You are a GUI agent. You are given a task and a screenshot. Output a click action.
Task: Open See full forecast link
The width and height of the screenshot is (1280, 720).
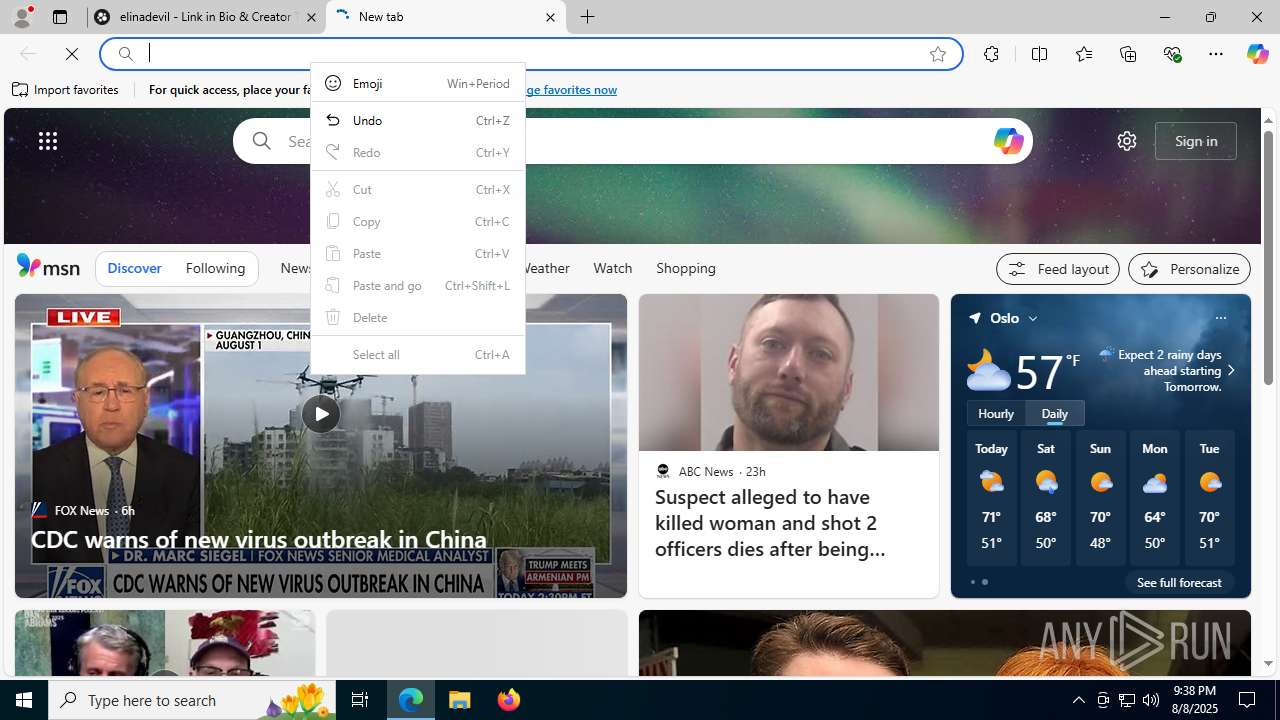(1179, 582)
